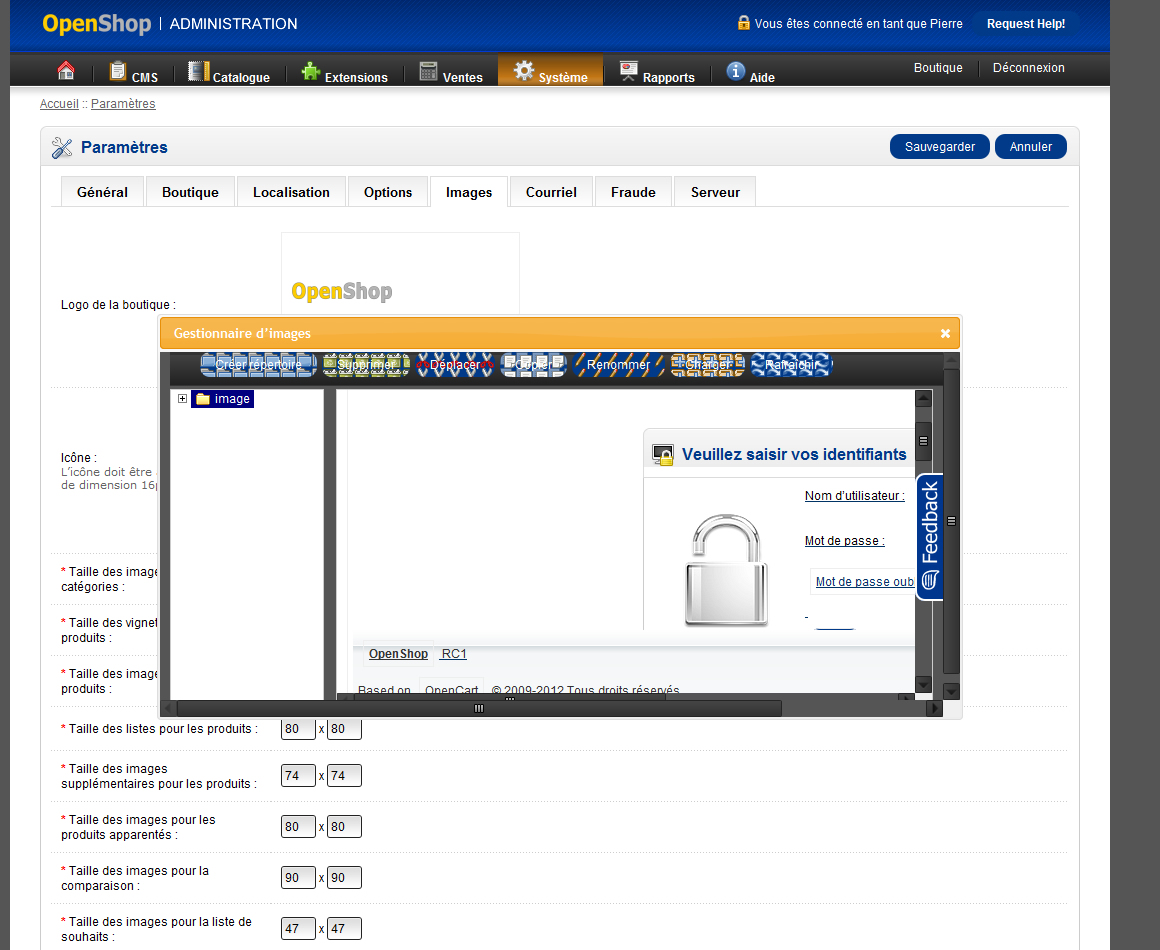Click the monitor-lock icon beside Veuillez saisir vos identifiants
Image resolution: width=1160 pixels, height=950 pixels.
663,454
